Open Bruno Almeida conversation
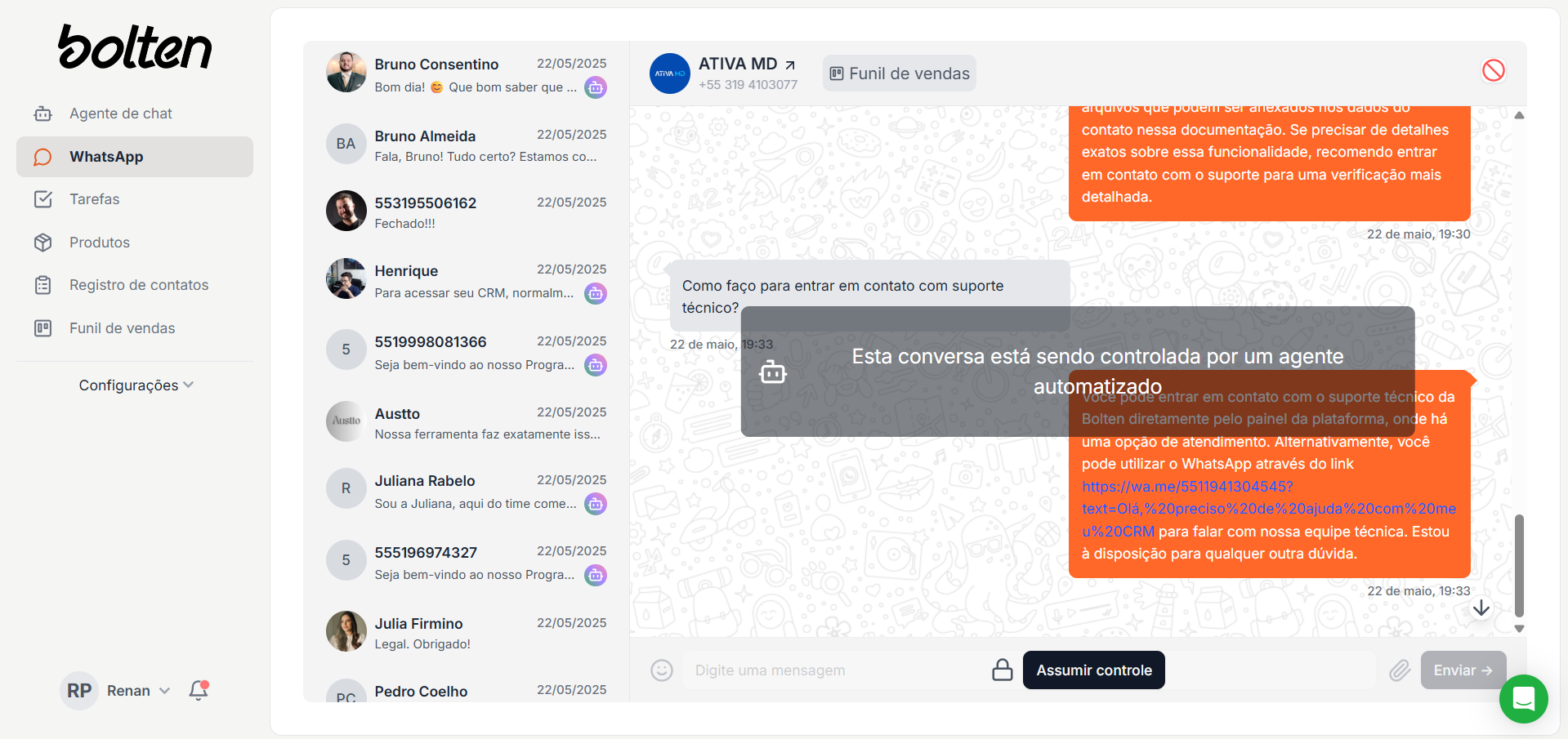Image resolution: width=1568 pixels, height=739 pixels. (467, 145)
